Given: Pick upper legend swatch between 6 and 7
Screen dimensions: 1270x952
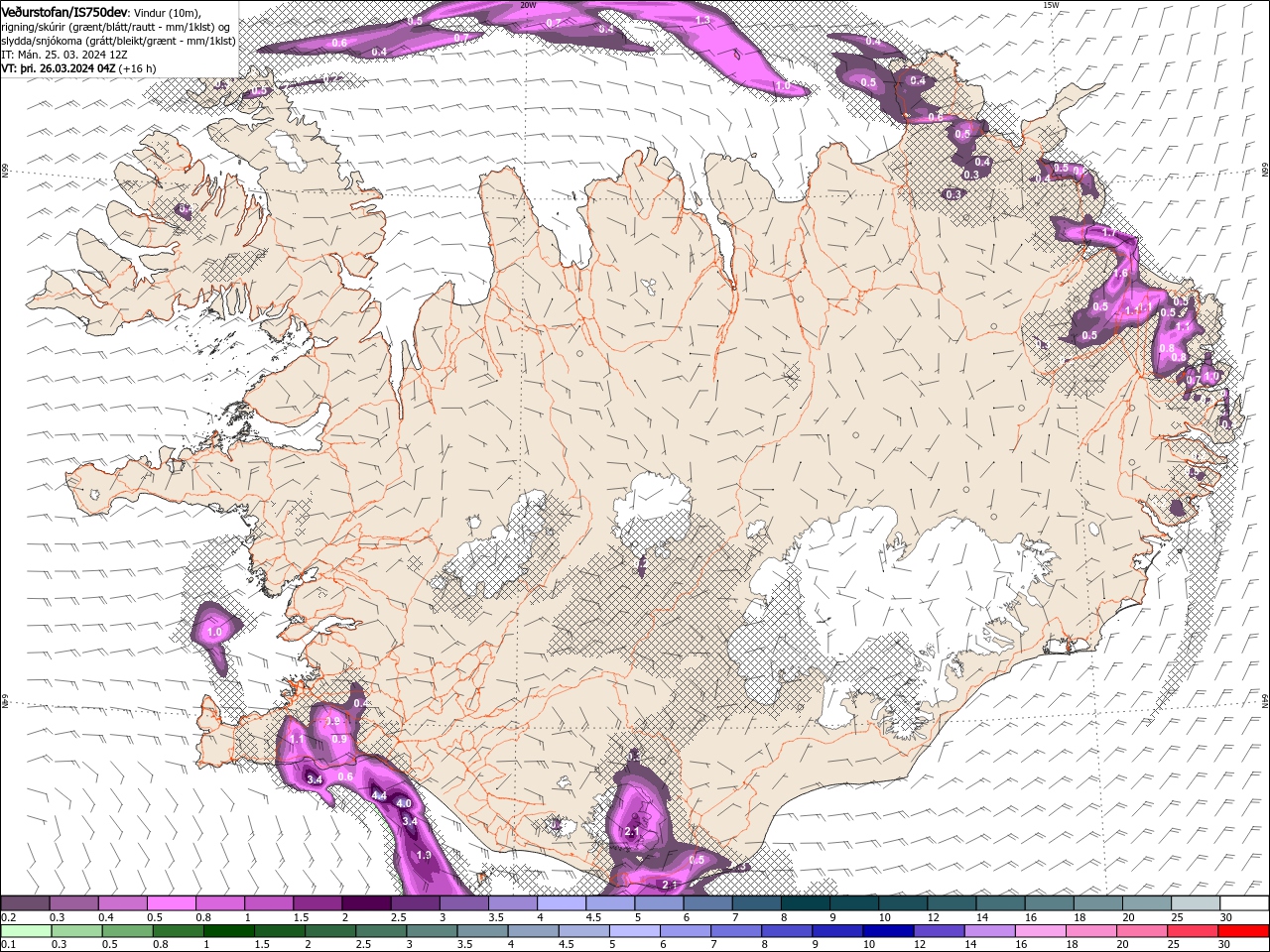Looking at the screenshot, I should tap(707, 903).
